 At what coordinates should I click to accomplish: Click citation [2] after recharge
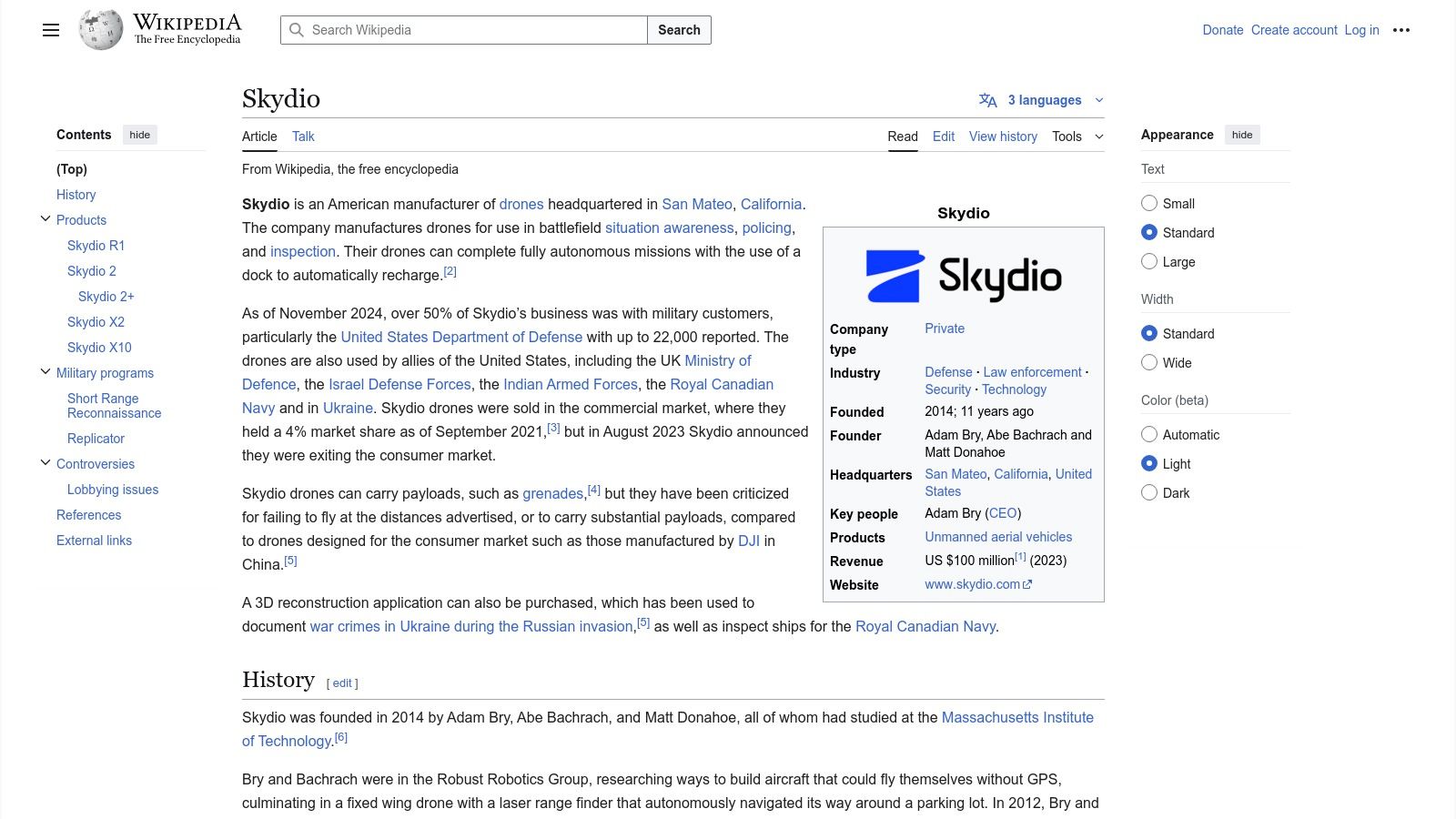[x=450, y=271]
